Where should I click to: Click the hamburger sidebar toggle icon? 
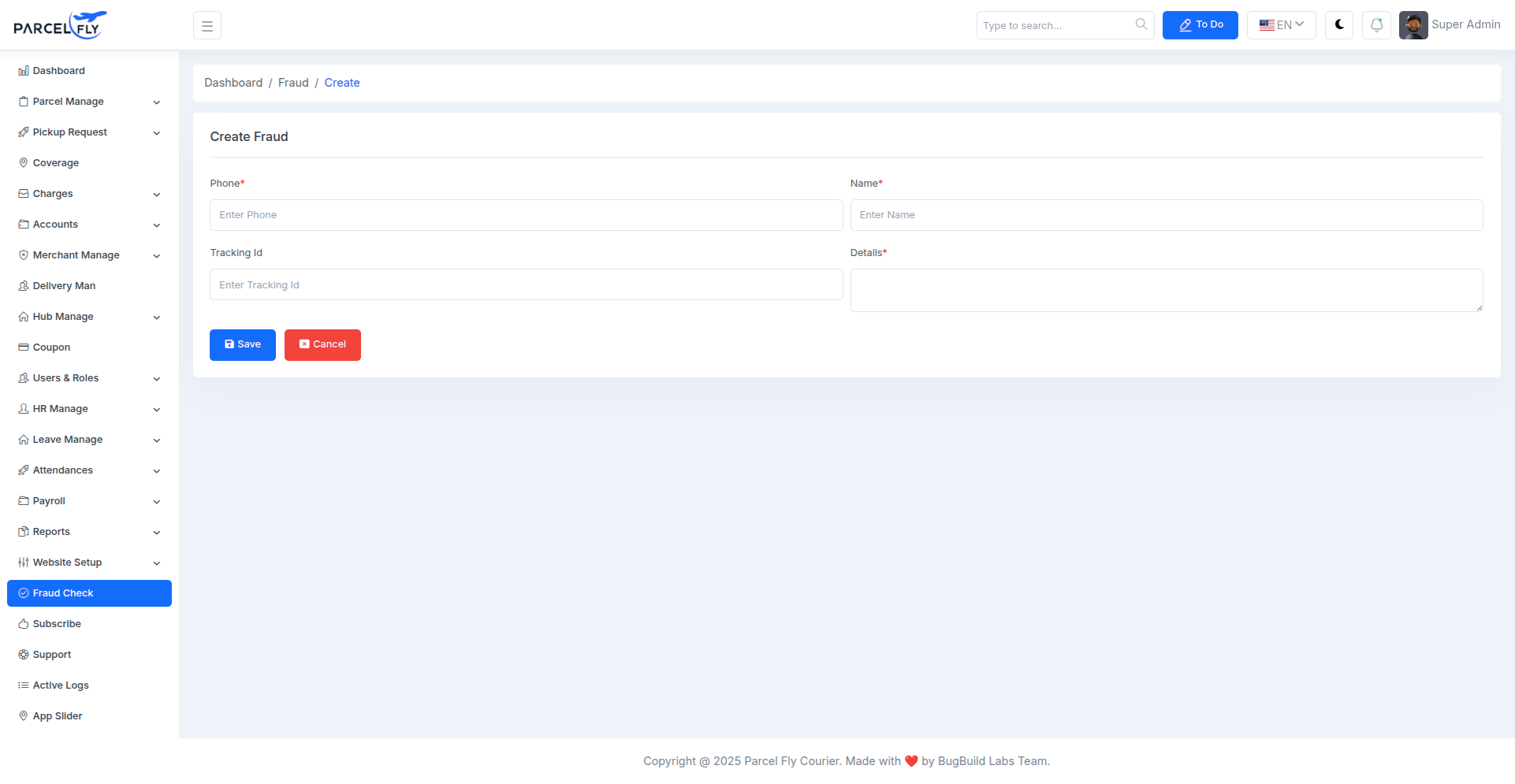click(207, 26)
